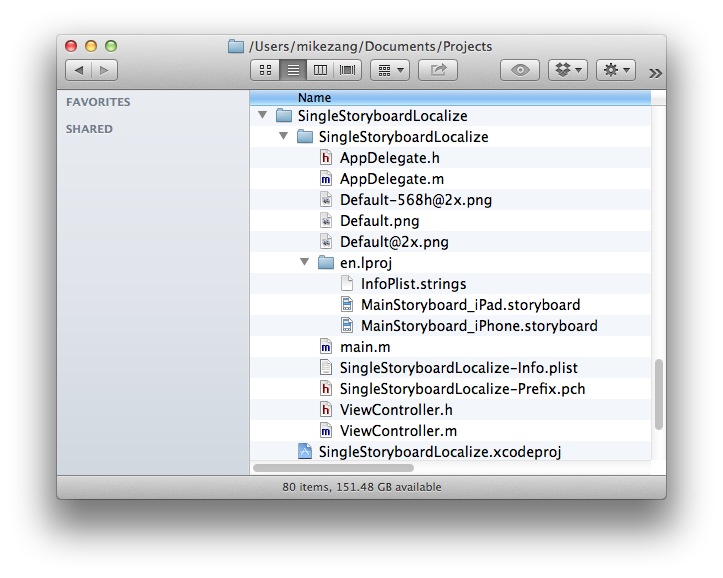Select the main.m source file icon
Image resolution: width=723 pixels, height=578 pixels.
point(326,347)
